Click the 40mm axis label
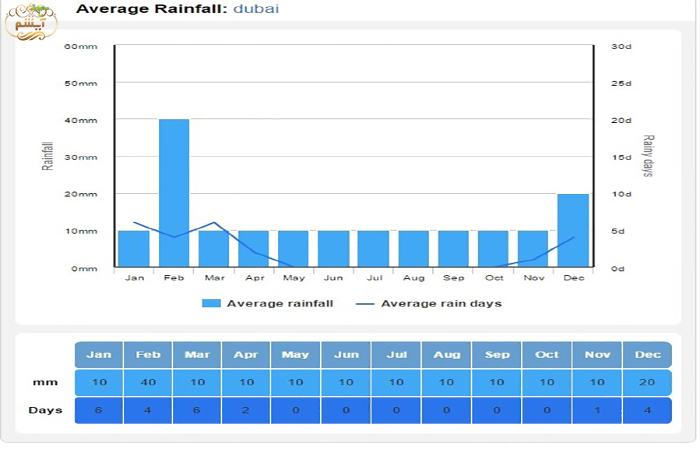 (x=81, y=121)
